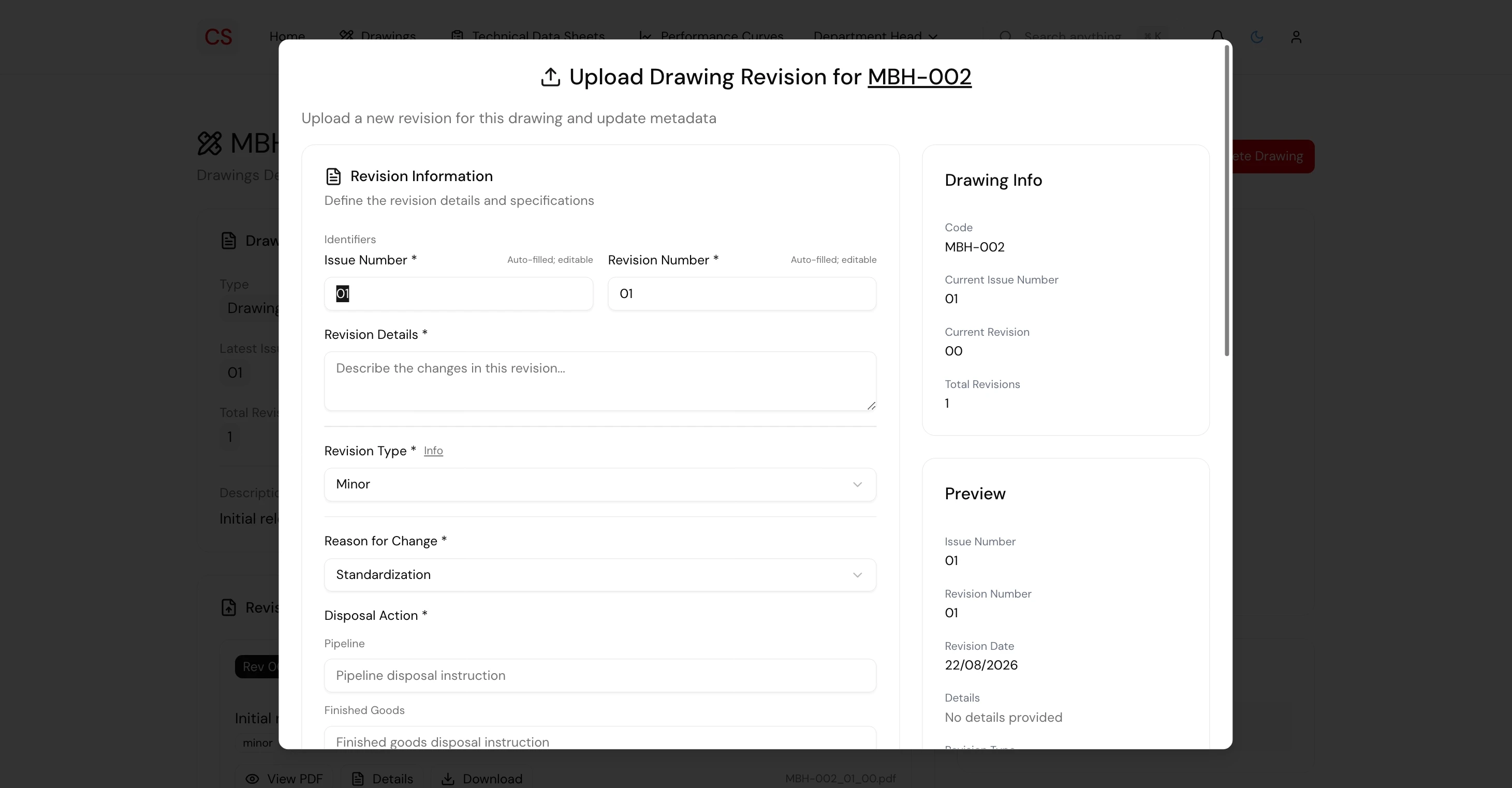Image resolution: width=1512 pixels, height=788 pixels.
Task: Click Download button in background page
Action: pos(481,778)
